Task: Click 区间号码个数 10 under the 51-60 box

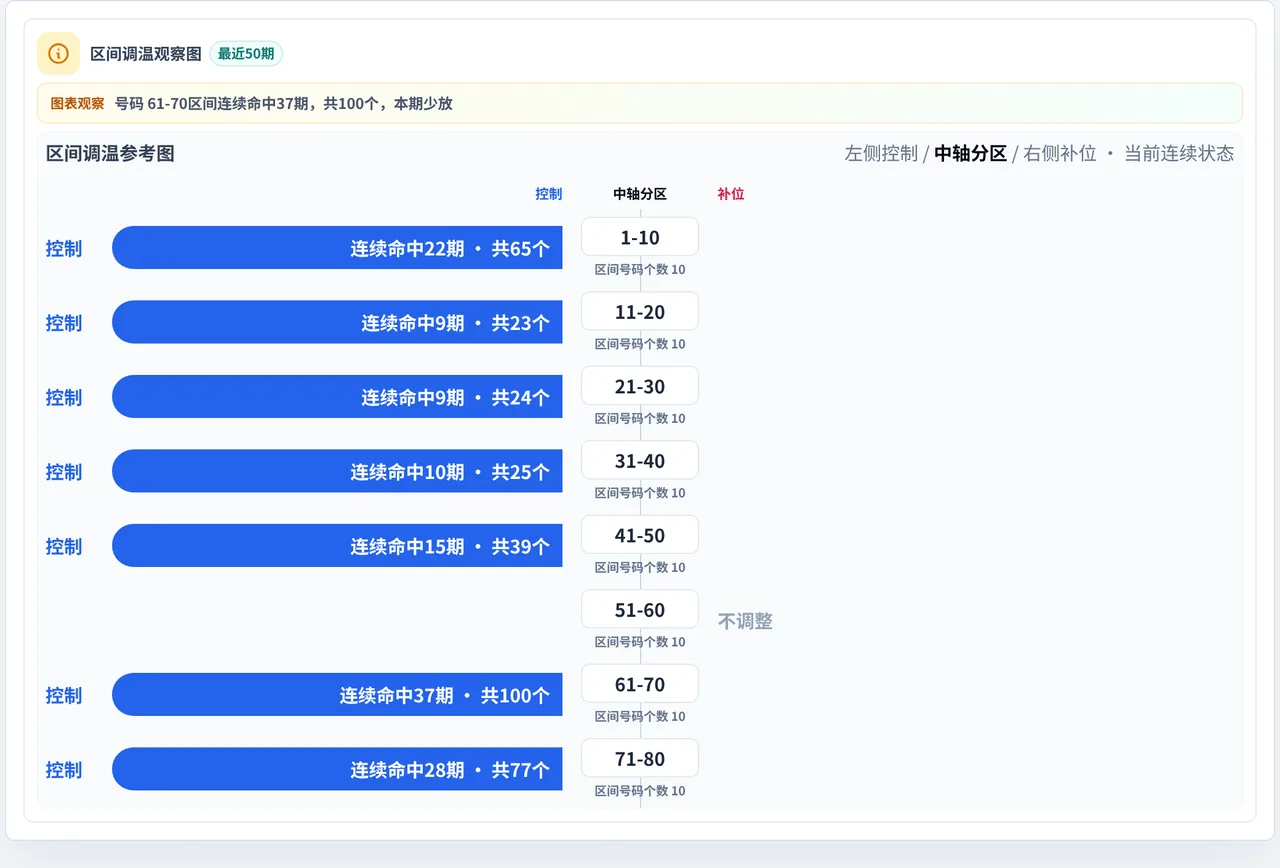Action: tap(640, 642)
